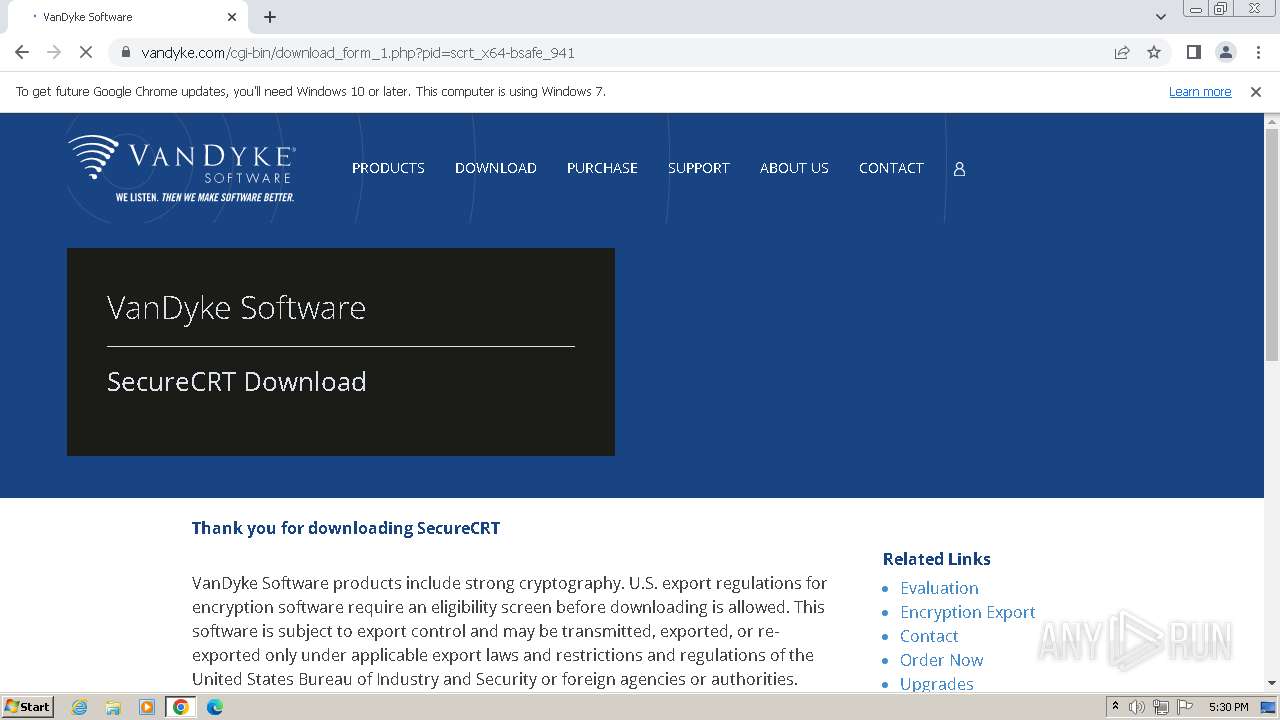The width and height of the screenshot is (1280, 720).
Task: View site security lock info
Action: pyautogui.click(x=126, y=52)
